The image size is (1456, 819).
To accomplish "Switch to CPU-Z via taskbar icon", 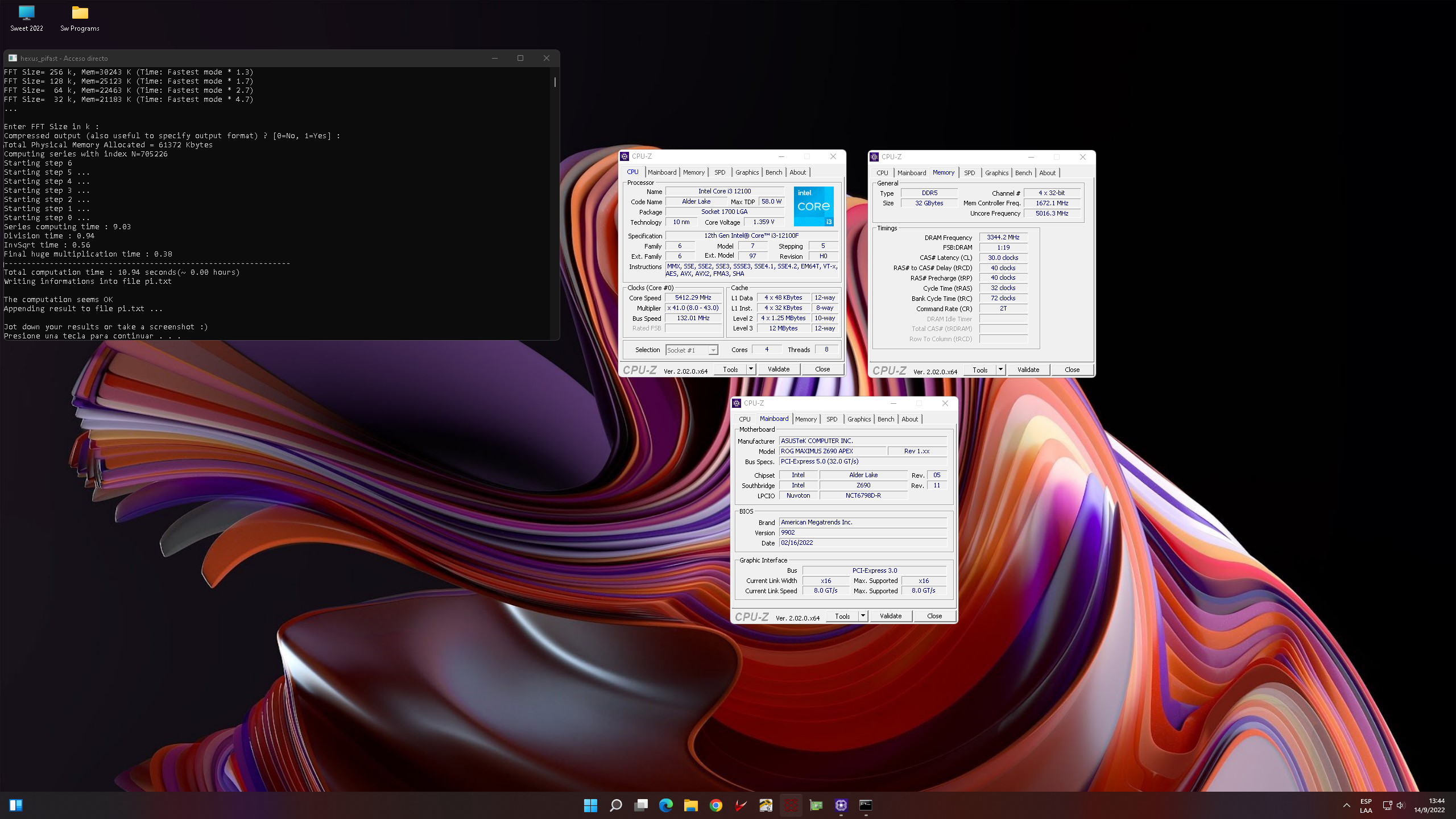I will pyautogui.click(x=841, y=805).
